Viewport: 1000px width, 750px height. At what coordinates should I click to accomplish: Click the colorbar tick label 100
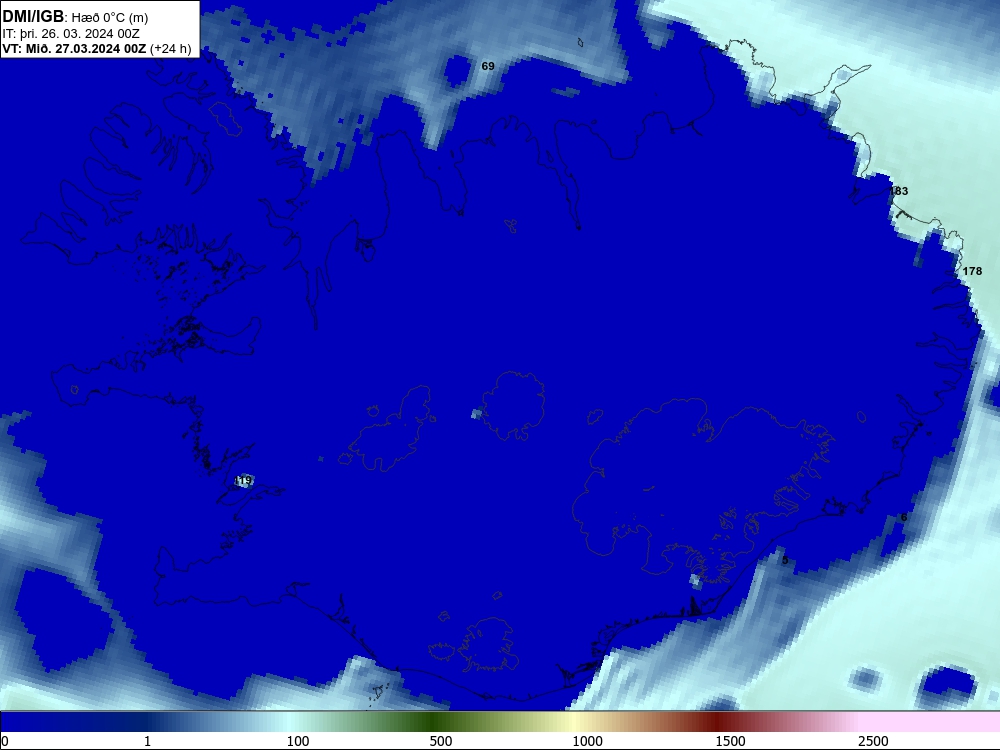click(298, 741)
